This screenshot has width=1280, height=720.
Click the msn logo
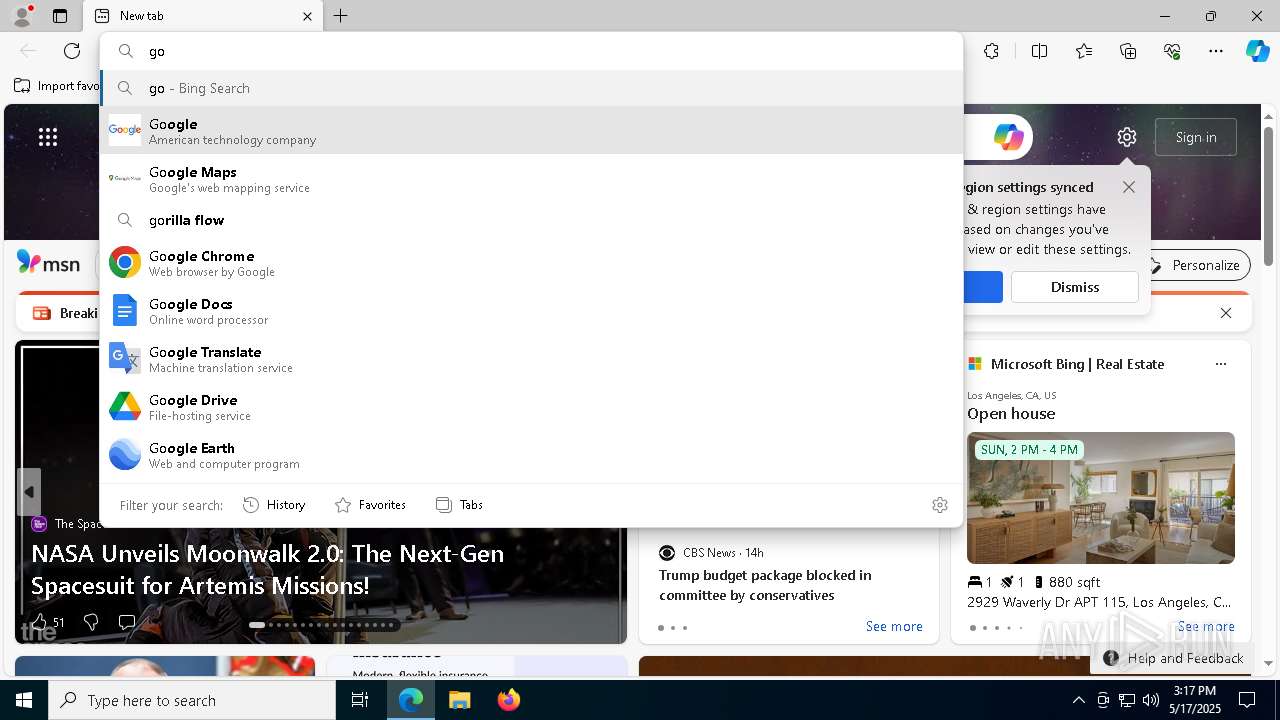(x=48, y=263)
